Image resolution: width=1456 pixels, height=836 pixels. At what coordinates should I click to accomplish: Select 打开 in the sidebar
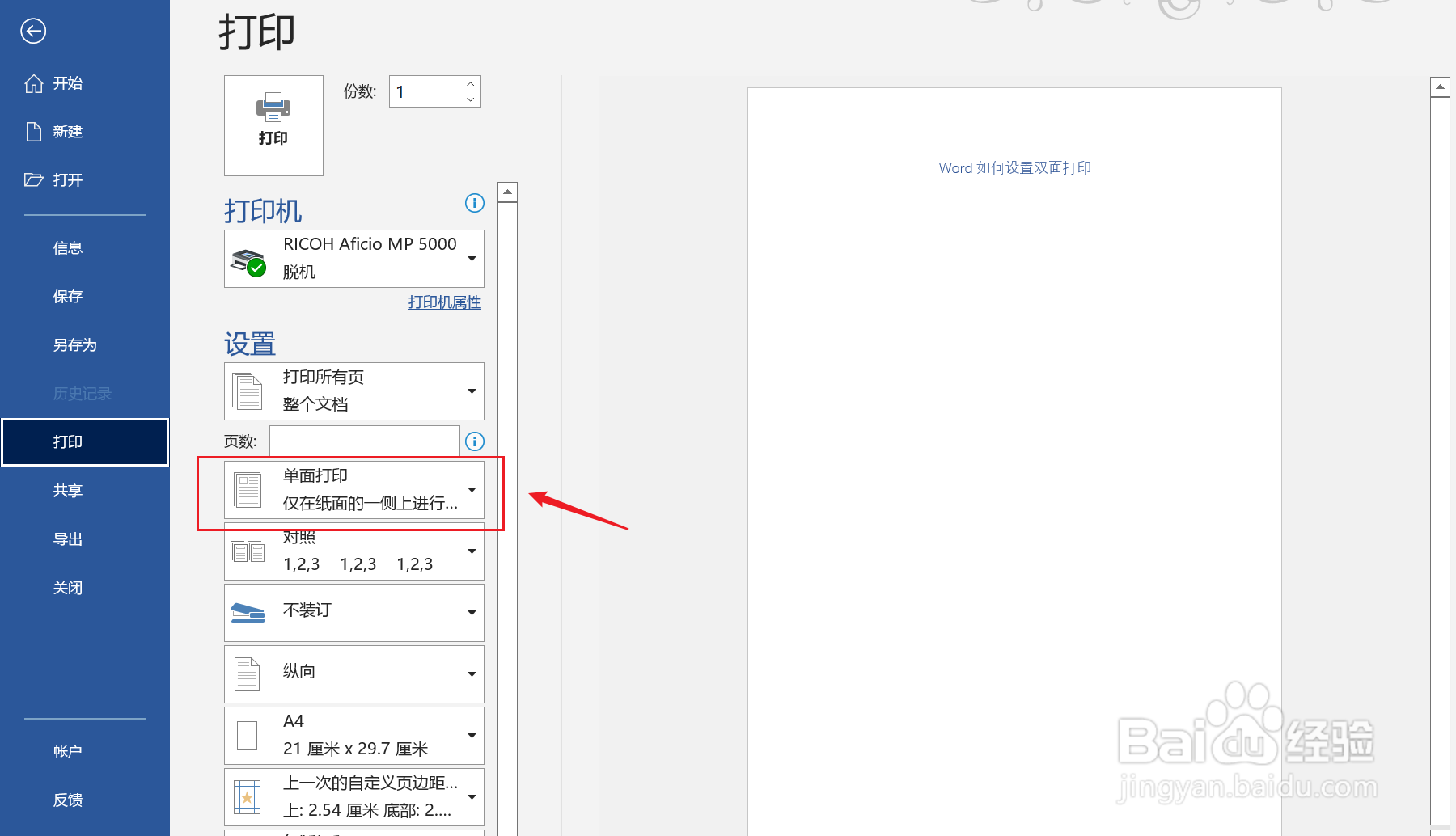[53, 180]
